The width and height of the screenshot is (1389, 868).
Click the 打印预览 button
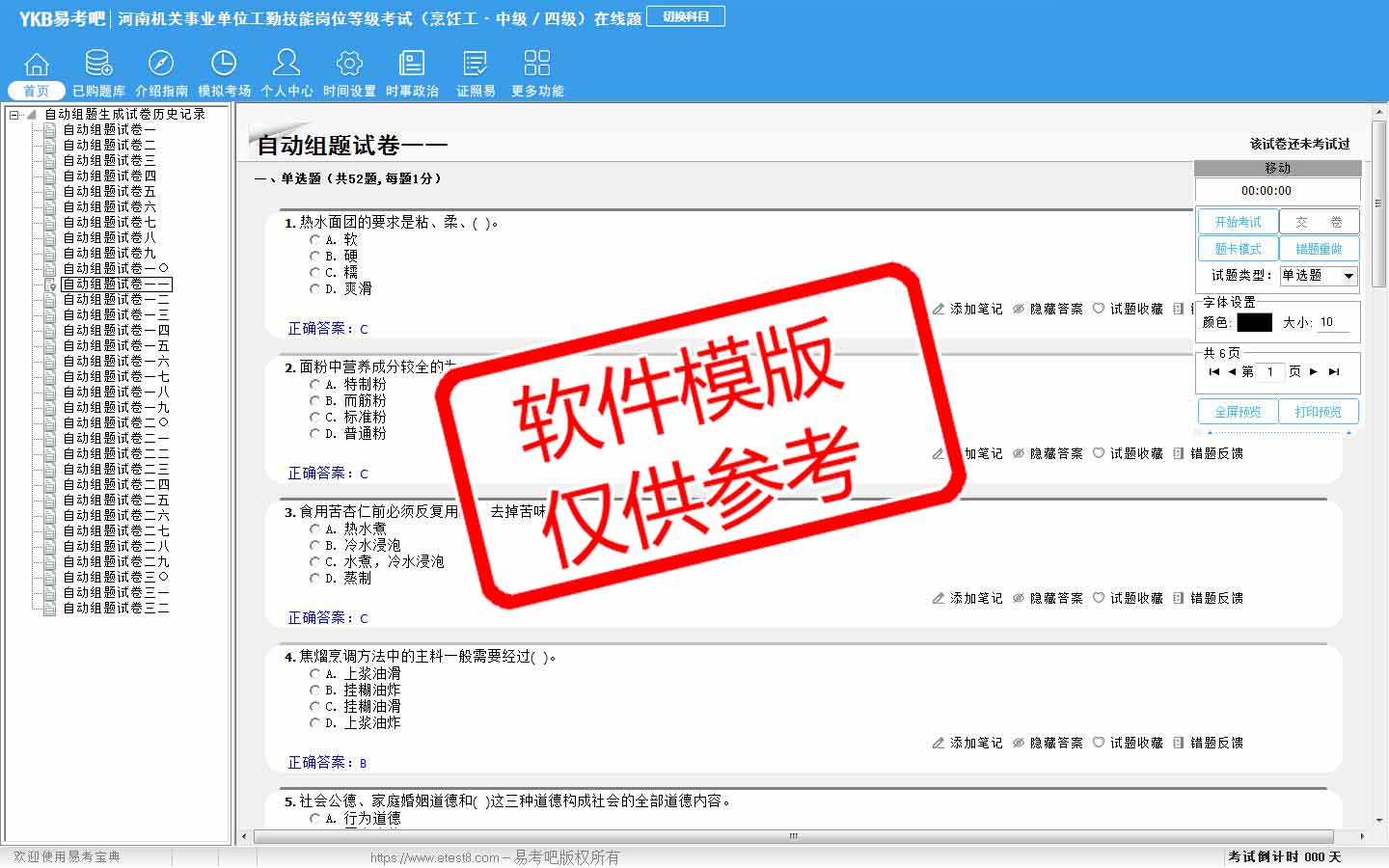click(1319, 412)
